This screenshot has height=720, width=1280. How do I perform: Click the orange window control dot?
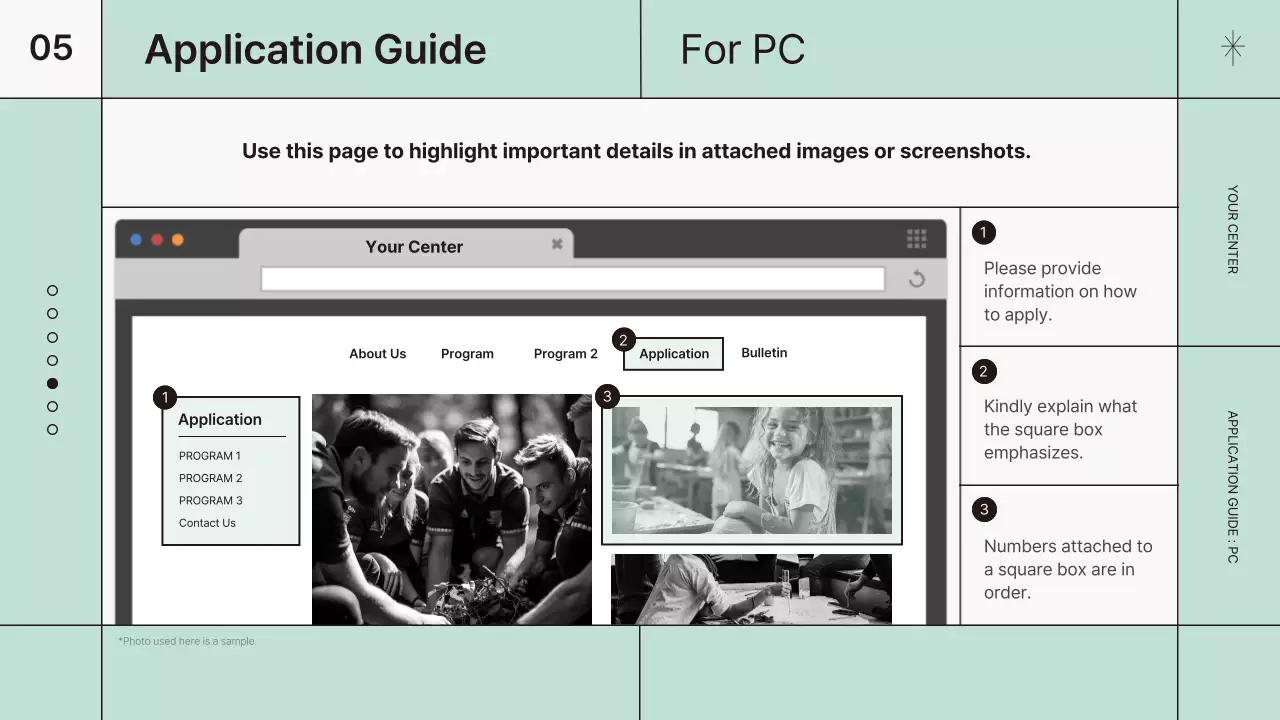178,240
